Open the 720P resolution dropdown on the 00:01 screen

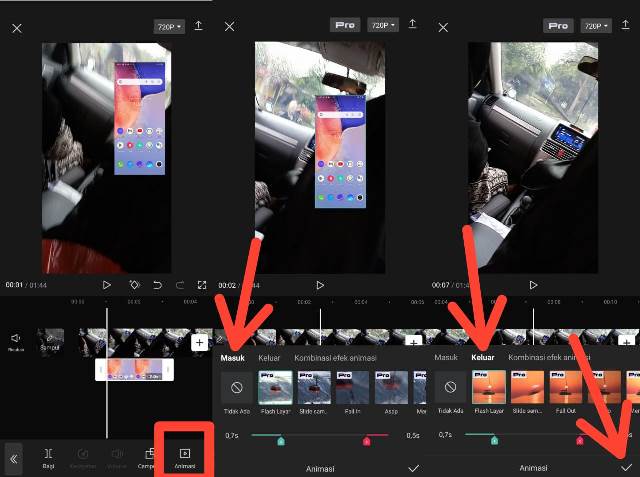[169, 27]
